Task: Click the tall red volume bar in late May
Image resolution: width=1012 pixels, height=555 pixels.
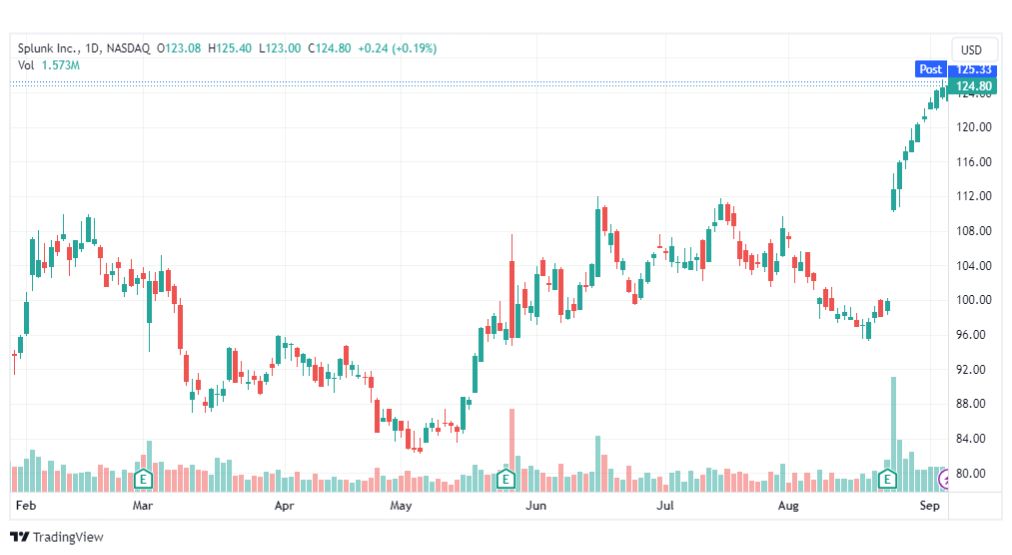Action: pos(512,450)
